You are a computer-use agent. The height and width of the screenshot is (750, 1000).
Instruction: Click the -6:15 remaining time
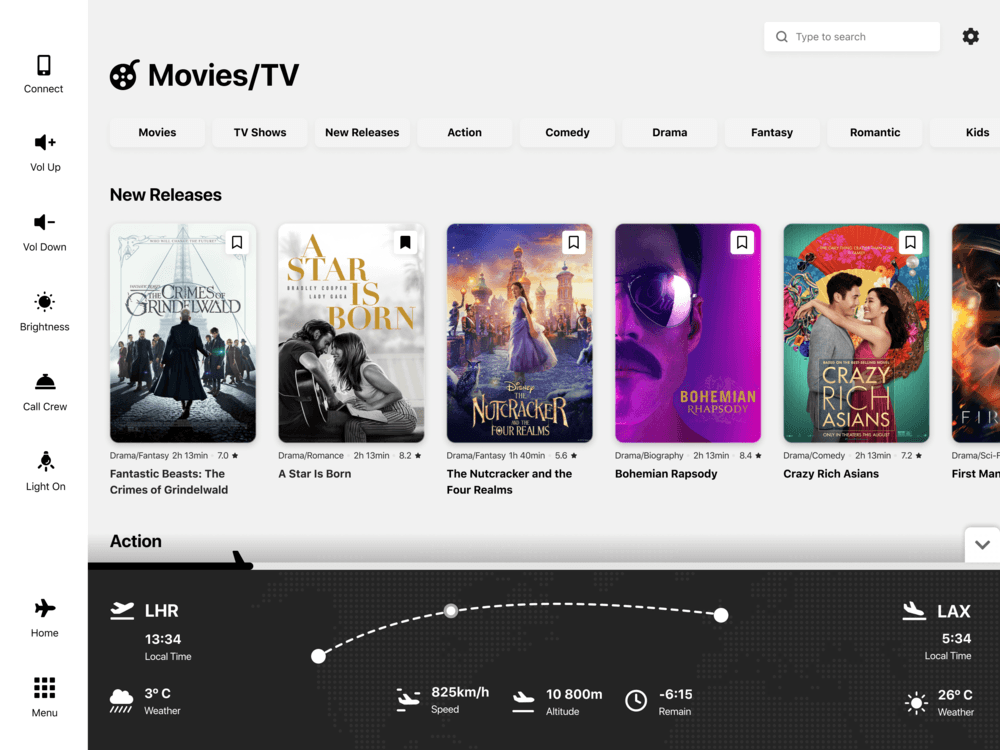pos(675,694)
